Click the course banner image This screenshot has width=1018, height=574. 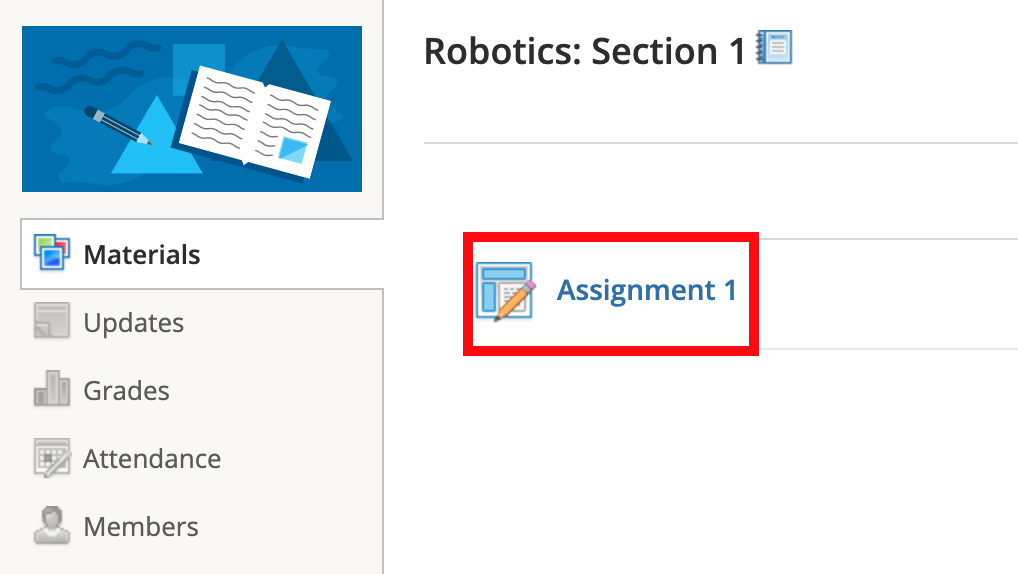click(x=192, y=108)
